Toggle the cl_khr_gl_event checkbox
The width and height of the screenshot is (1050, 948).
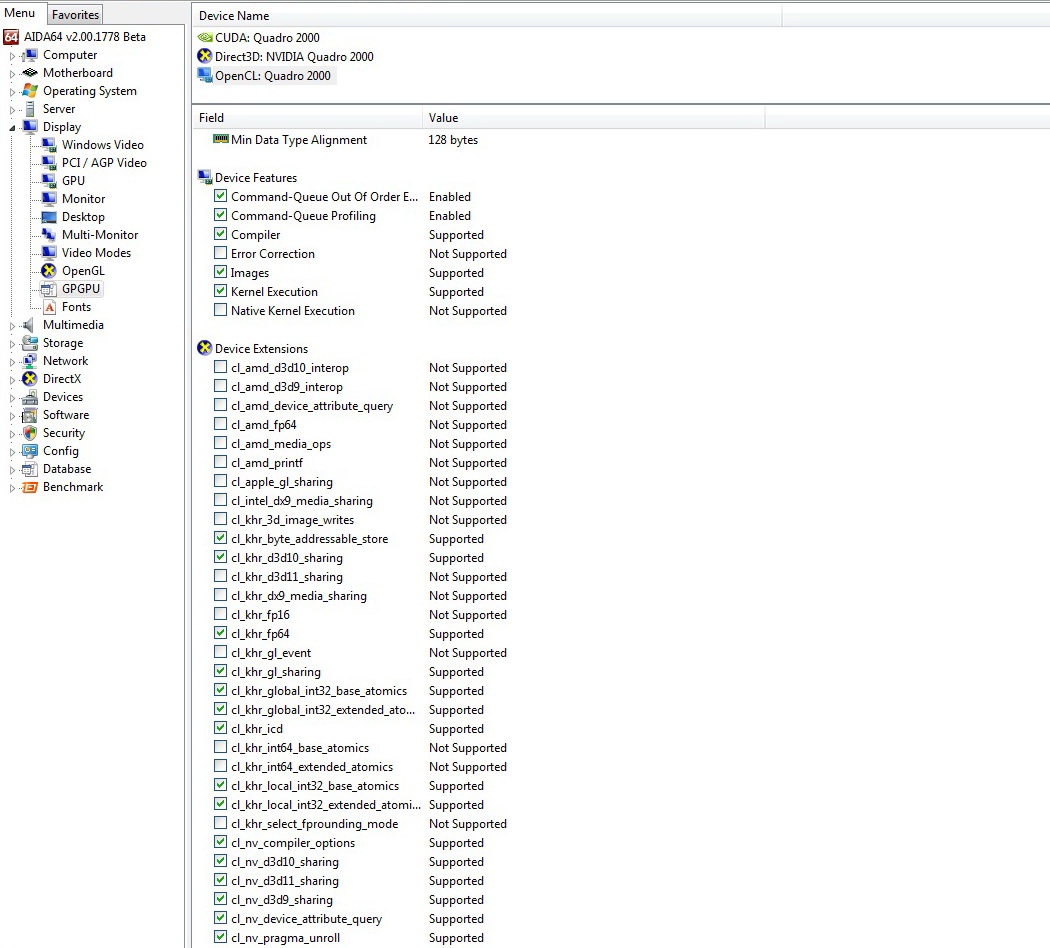[220, 652]
